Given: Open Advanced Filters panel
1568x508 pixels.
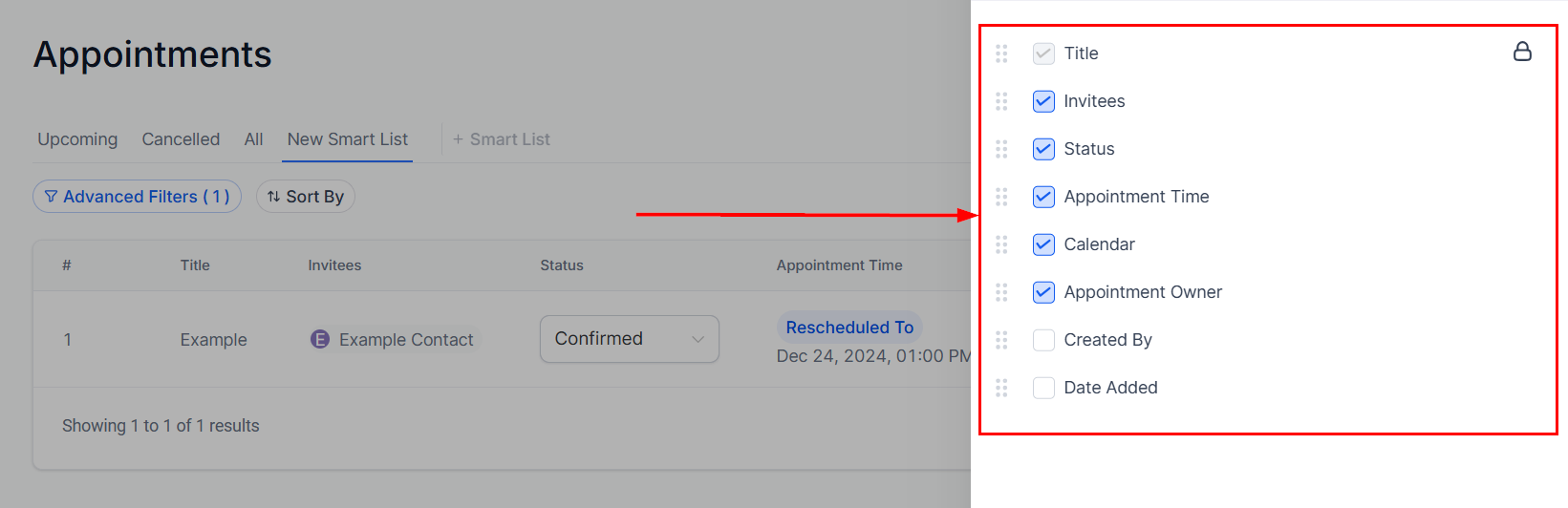Looking at the screenshot, I should 138,197.
